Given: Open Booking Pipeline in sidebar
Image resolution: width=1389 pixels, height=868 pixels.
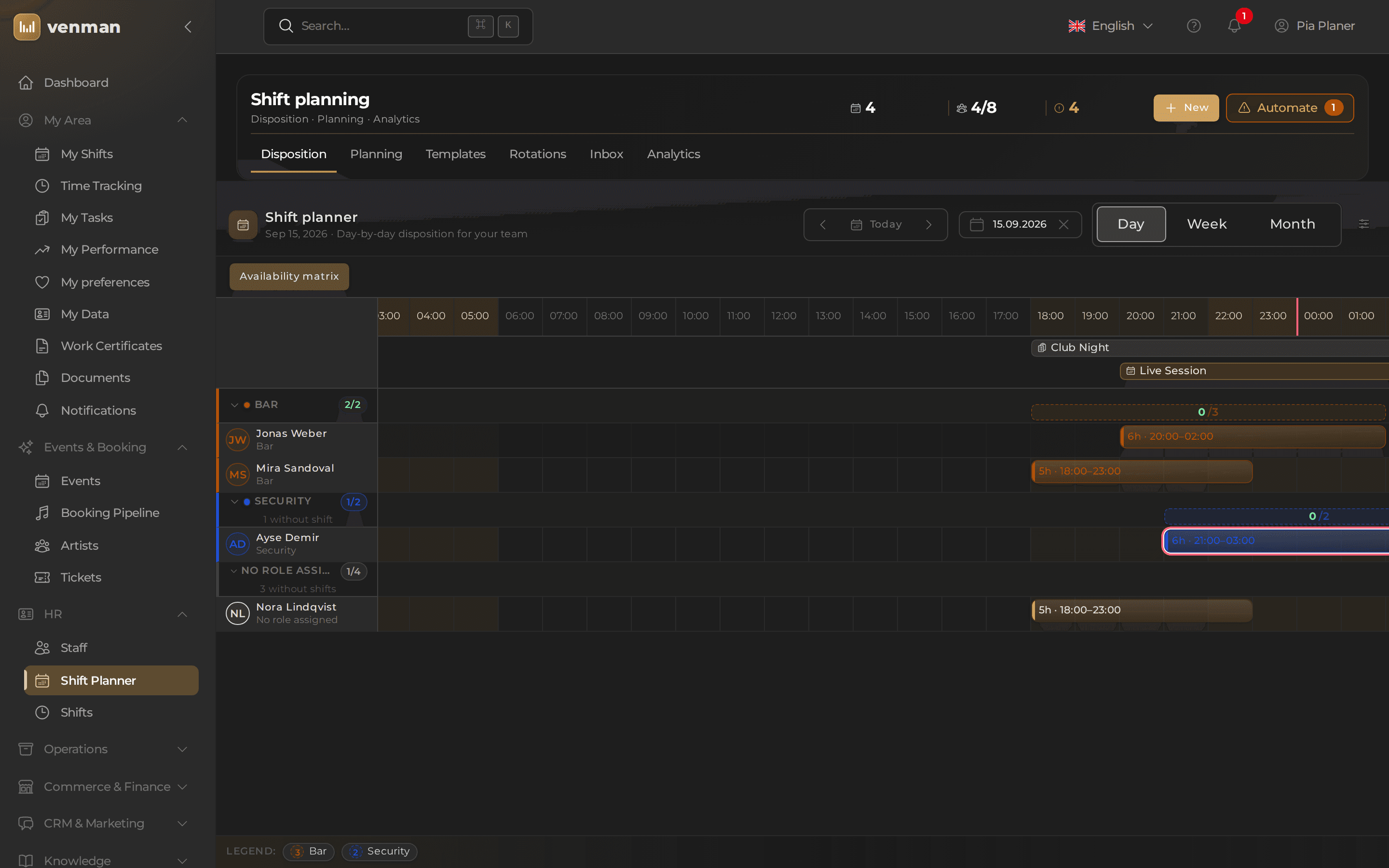Looking at the screenshot, I should (x=112, y=513).
